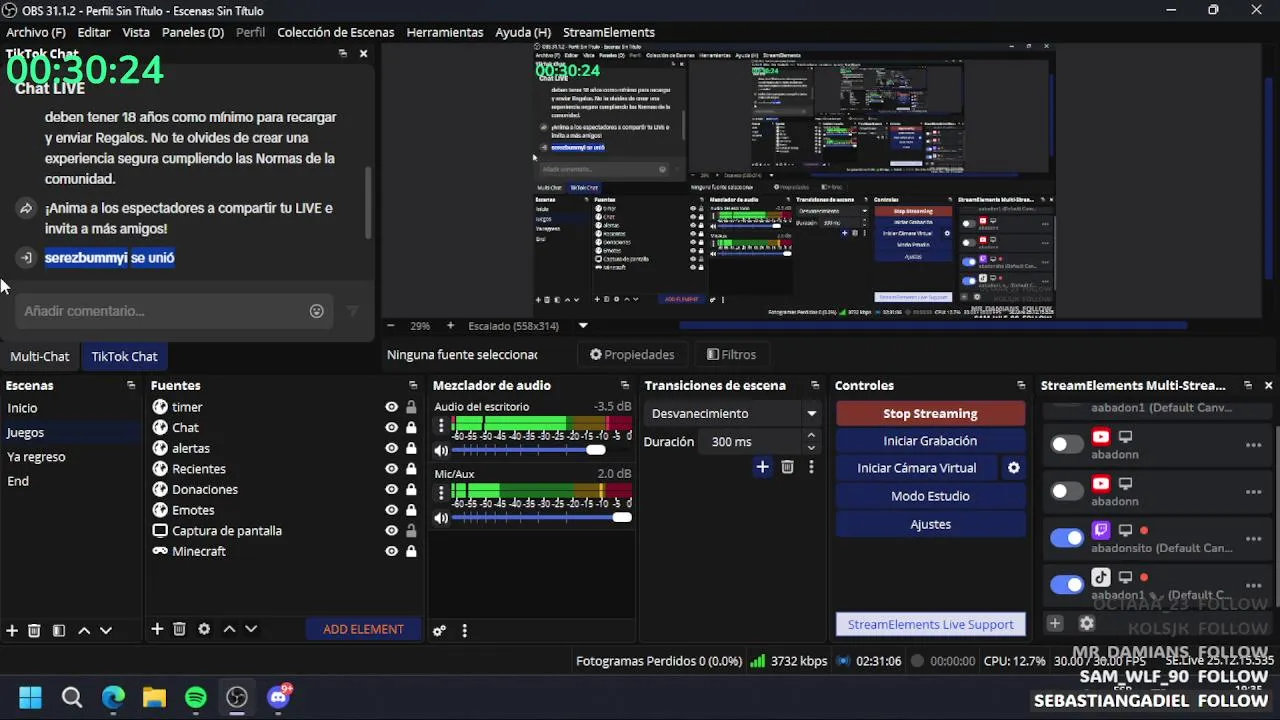
Task: Remove the scene transition with trash icon
Action: (x=787, y=467)
